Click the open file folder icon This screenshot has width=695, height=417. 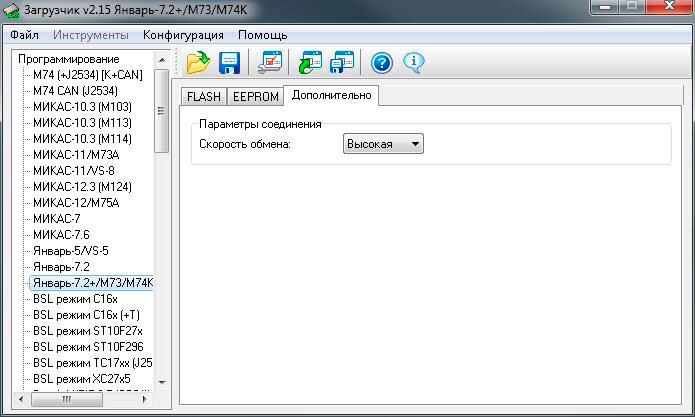198,63
